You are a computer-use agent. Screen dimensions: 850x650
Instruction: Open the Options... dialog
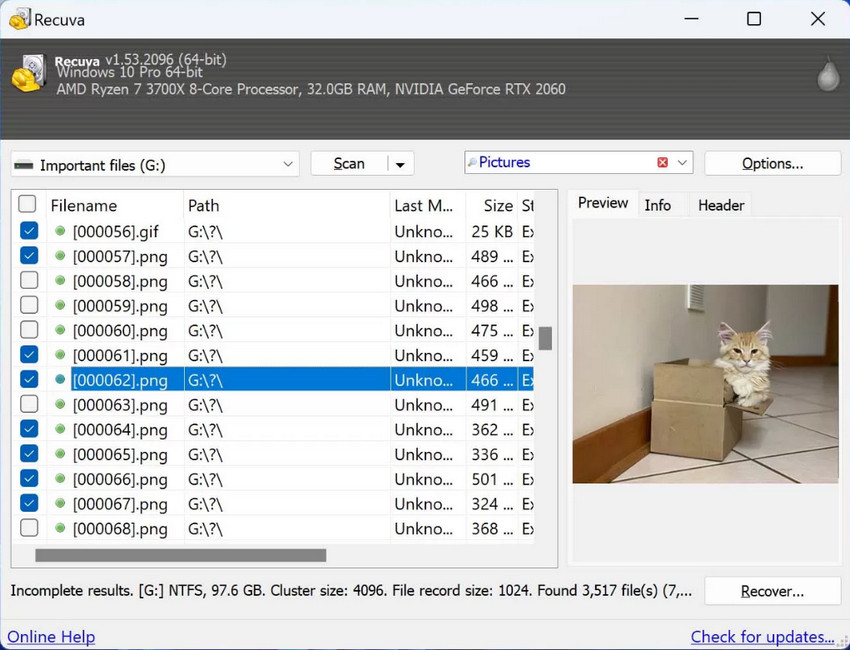(x=772, y=164)
